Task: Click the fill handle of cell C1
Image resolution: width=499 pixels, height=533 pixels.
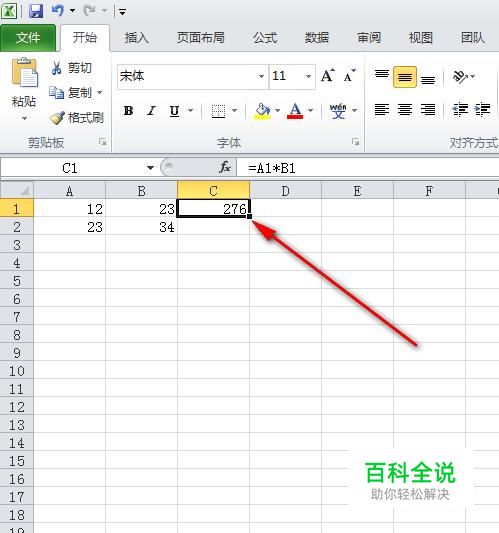Action: click(x=250, y=217)
